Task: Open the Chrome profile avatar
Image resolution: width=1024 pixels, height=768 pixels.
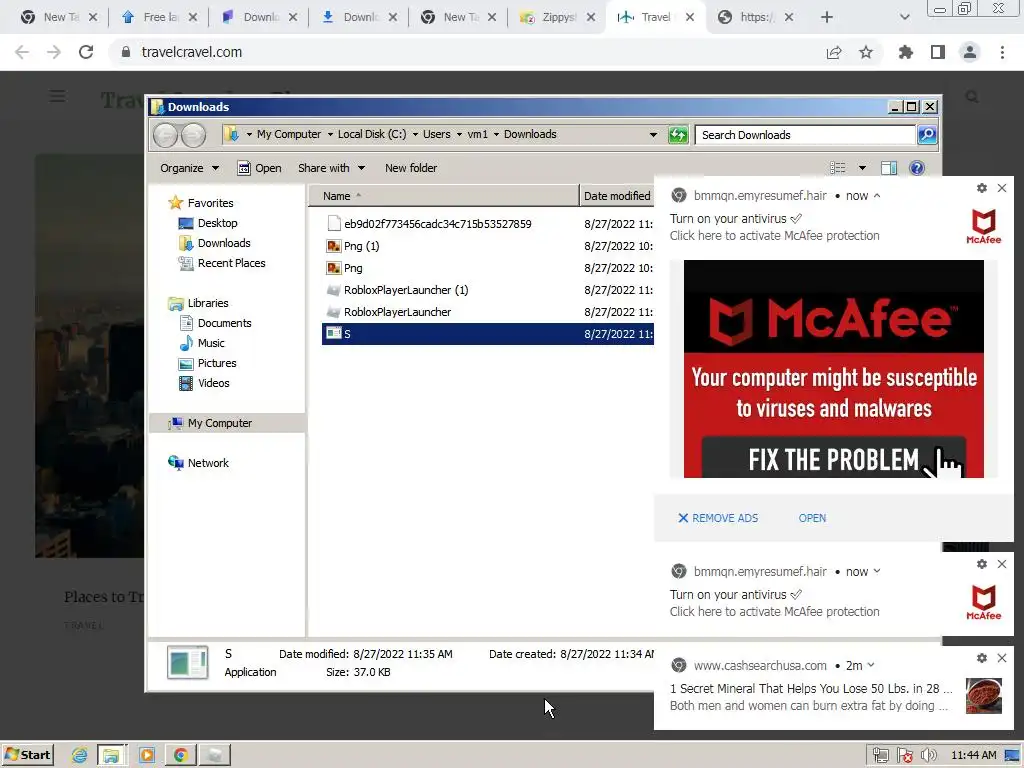Action: point(970,52)
